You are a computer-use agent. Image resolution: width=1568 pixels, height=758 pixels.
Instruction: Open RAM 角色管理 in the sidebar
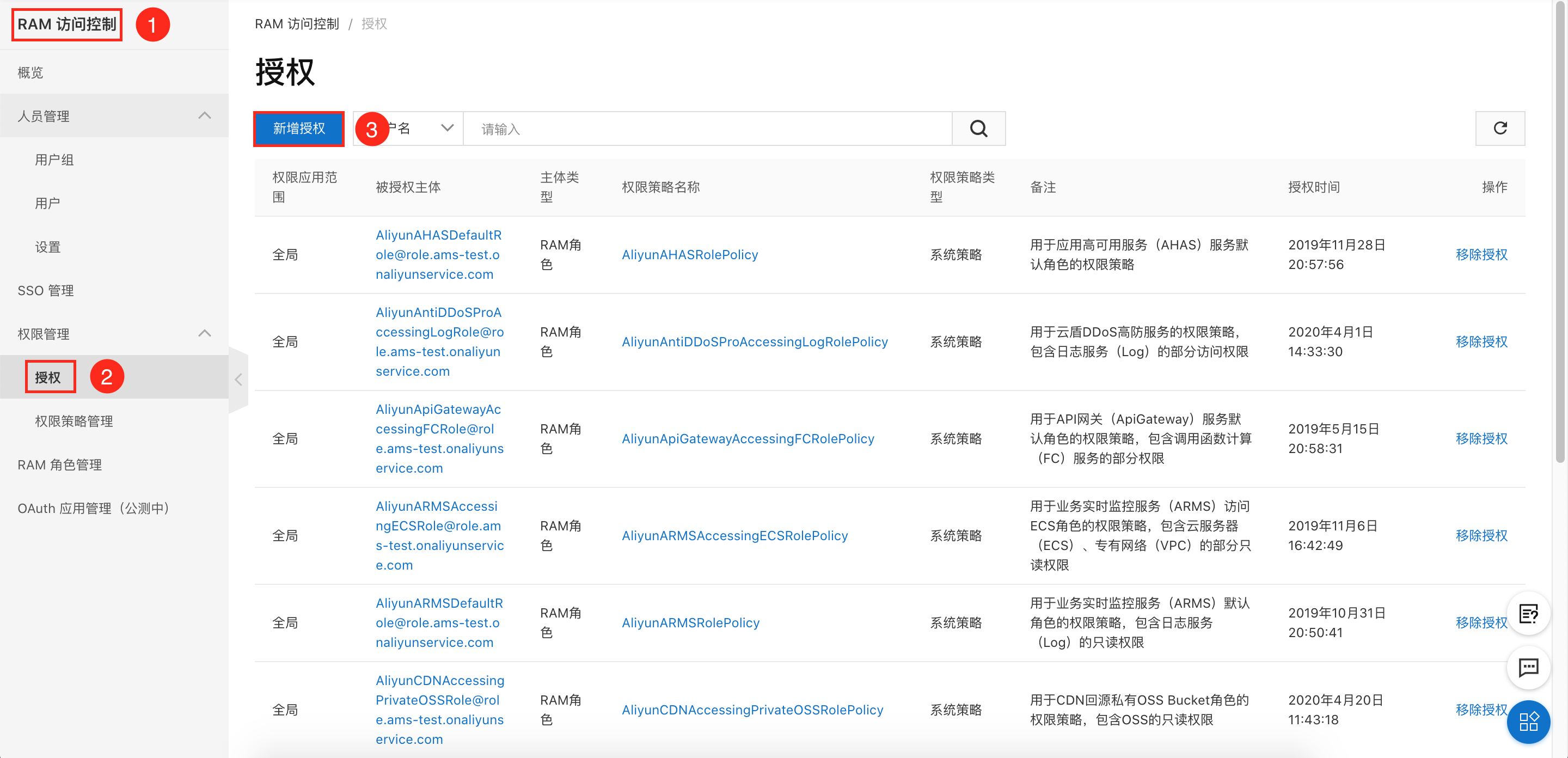tap(60, 464)
